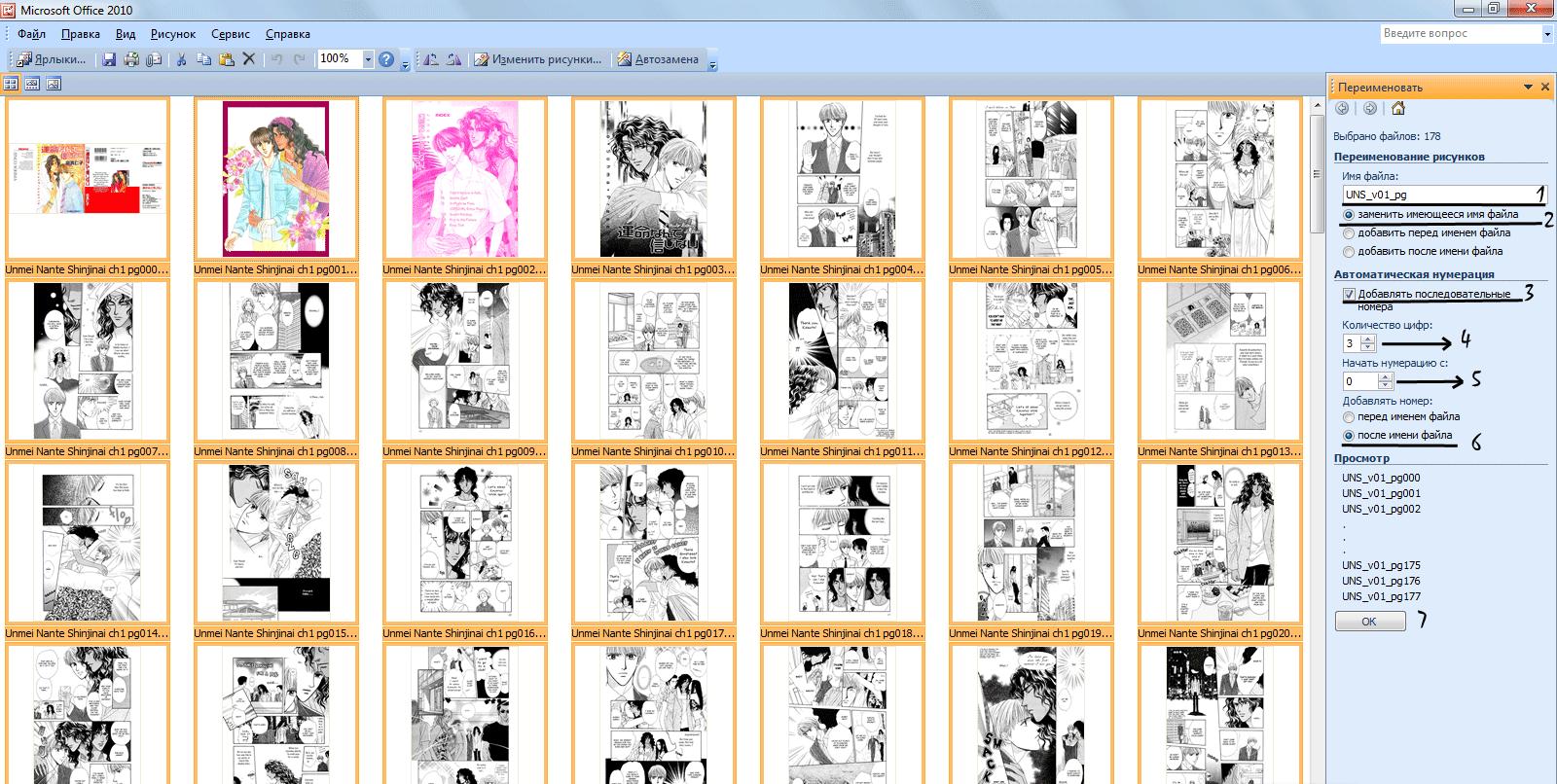Screen dimensions: 1557x784
Task: Click the Undo arrow icon
Action: click(x=277, y=59)
